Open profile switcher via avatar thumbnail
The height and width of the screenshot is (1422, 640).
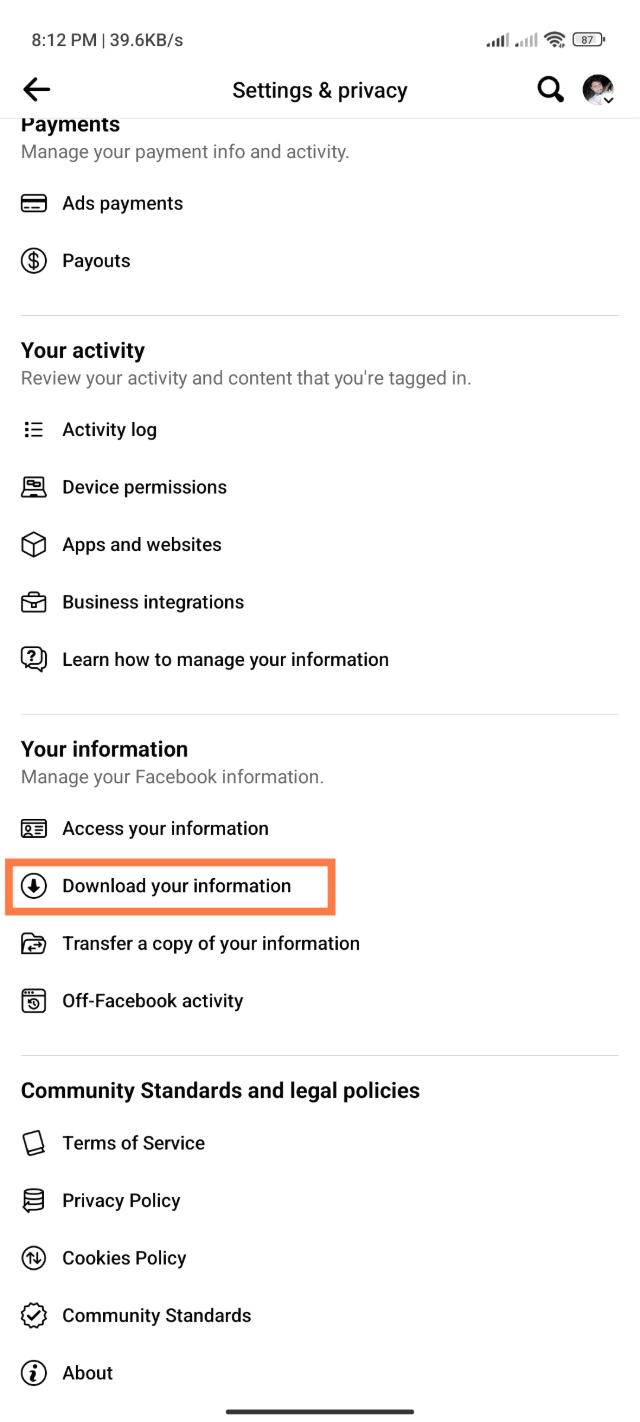tap(598, 90)
